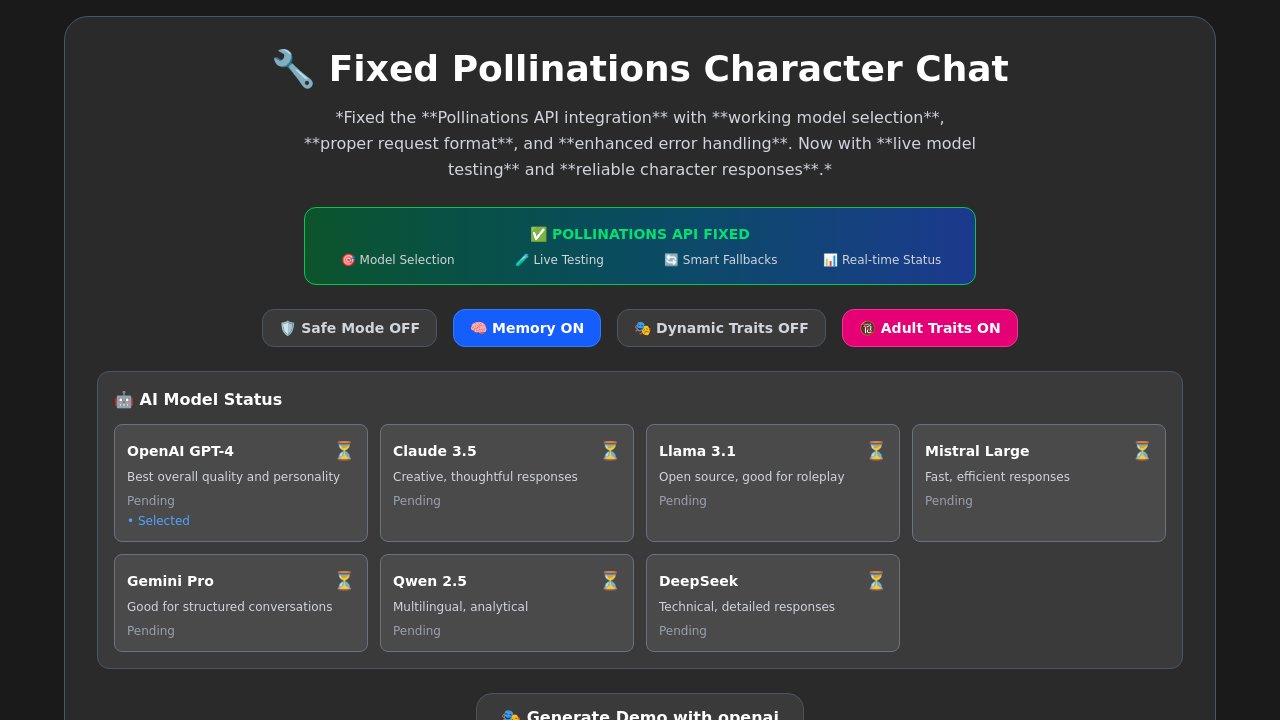1280x720 pixels.
Task: Click the 'Model Selection' label
Action: 407,260
